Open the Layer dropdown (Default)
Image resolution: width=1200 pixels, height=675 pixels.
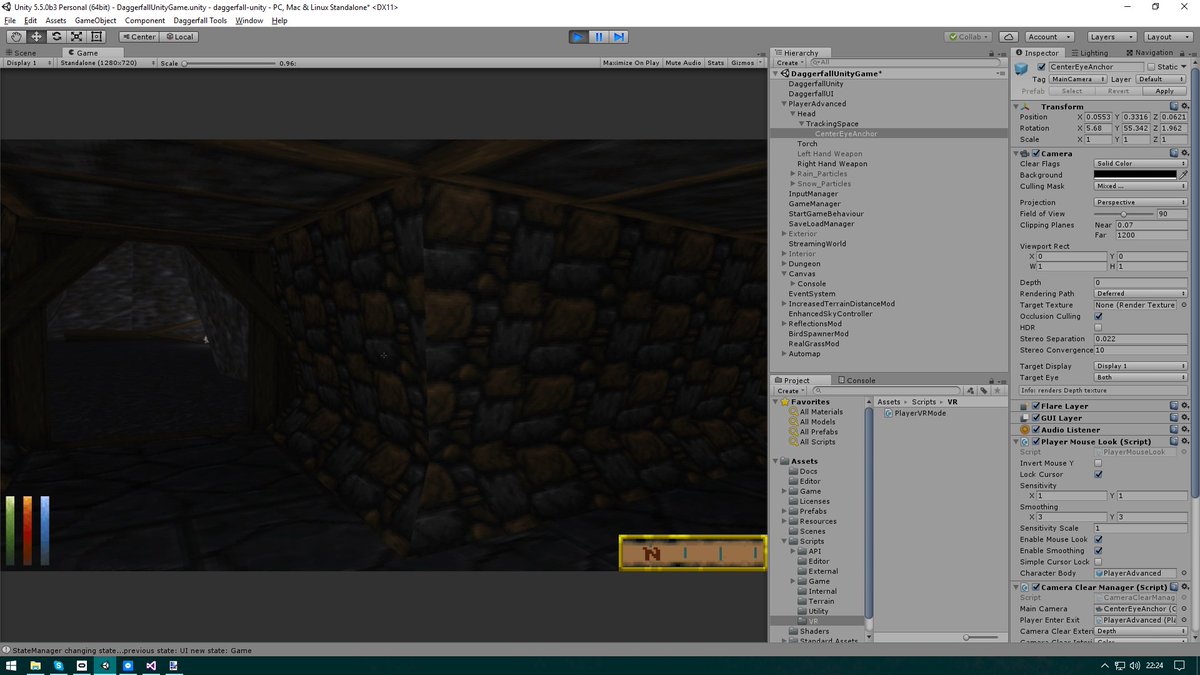click(x=1161, y=79)
